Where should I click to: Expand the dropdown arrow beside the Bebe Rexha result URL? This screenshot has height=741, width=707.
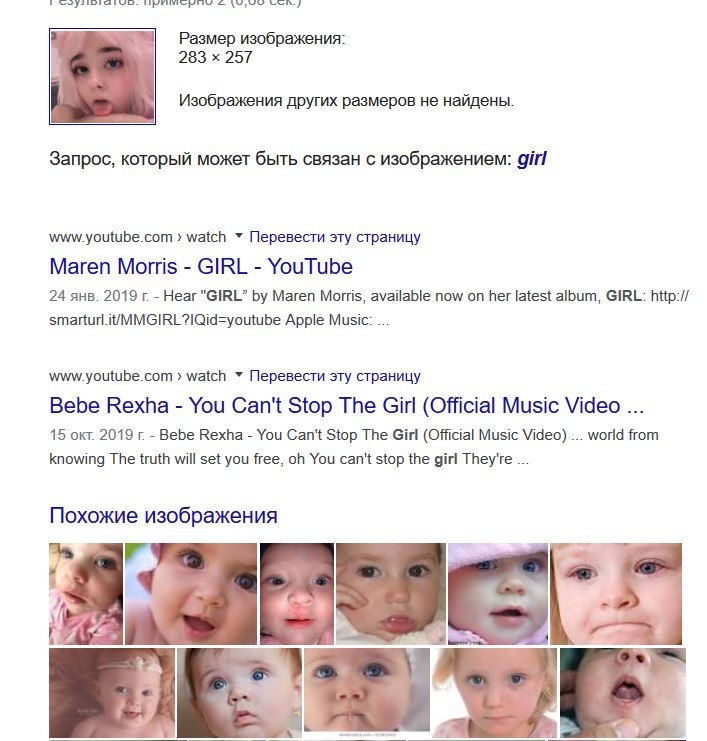[x=239, y=374]
